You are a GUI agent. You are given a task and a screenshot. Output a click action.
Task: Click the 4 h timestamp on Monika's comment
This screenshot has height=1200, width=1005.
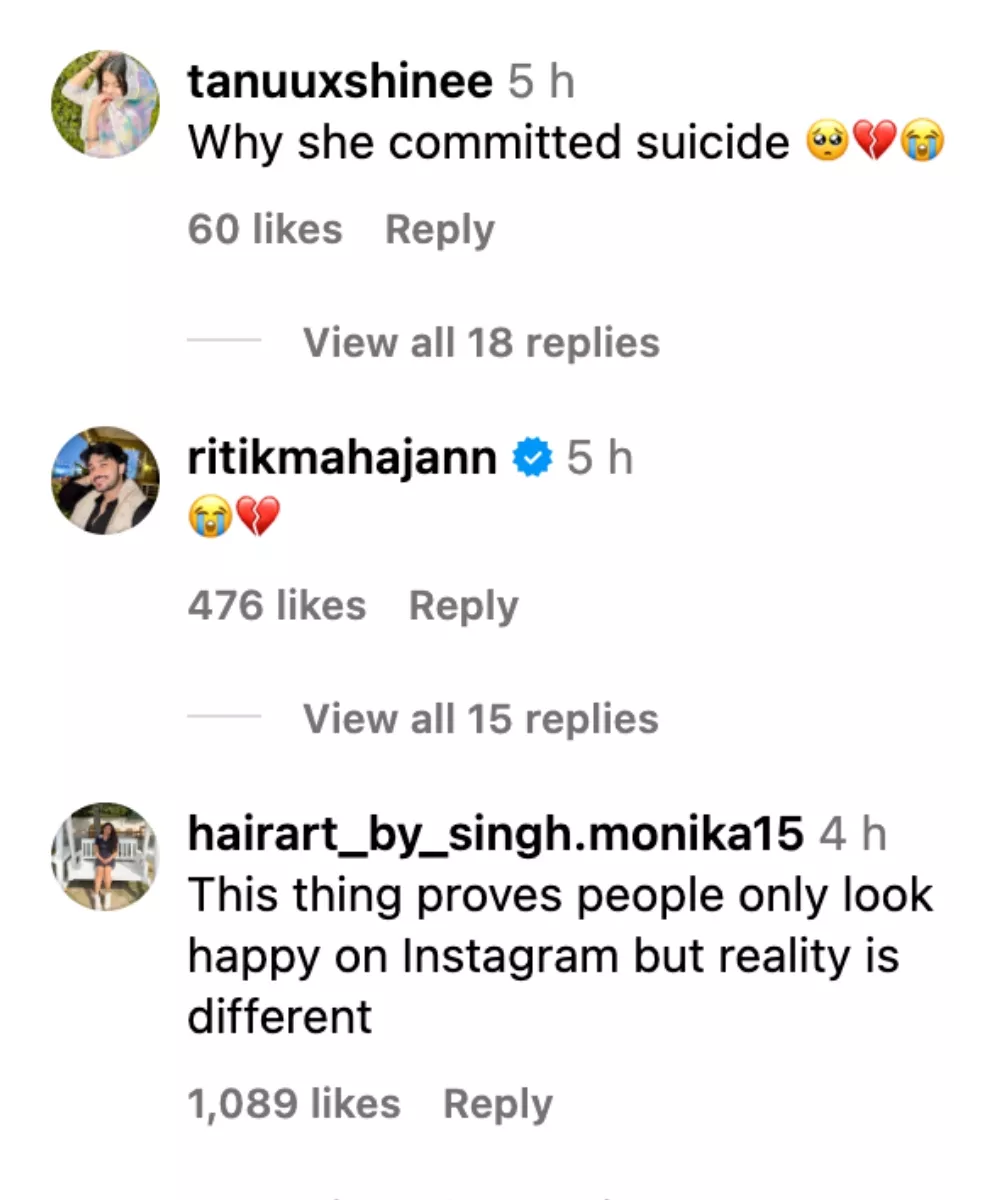pyautogui.click(x=852, y=834)
